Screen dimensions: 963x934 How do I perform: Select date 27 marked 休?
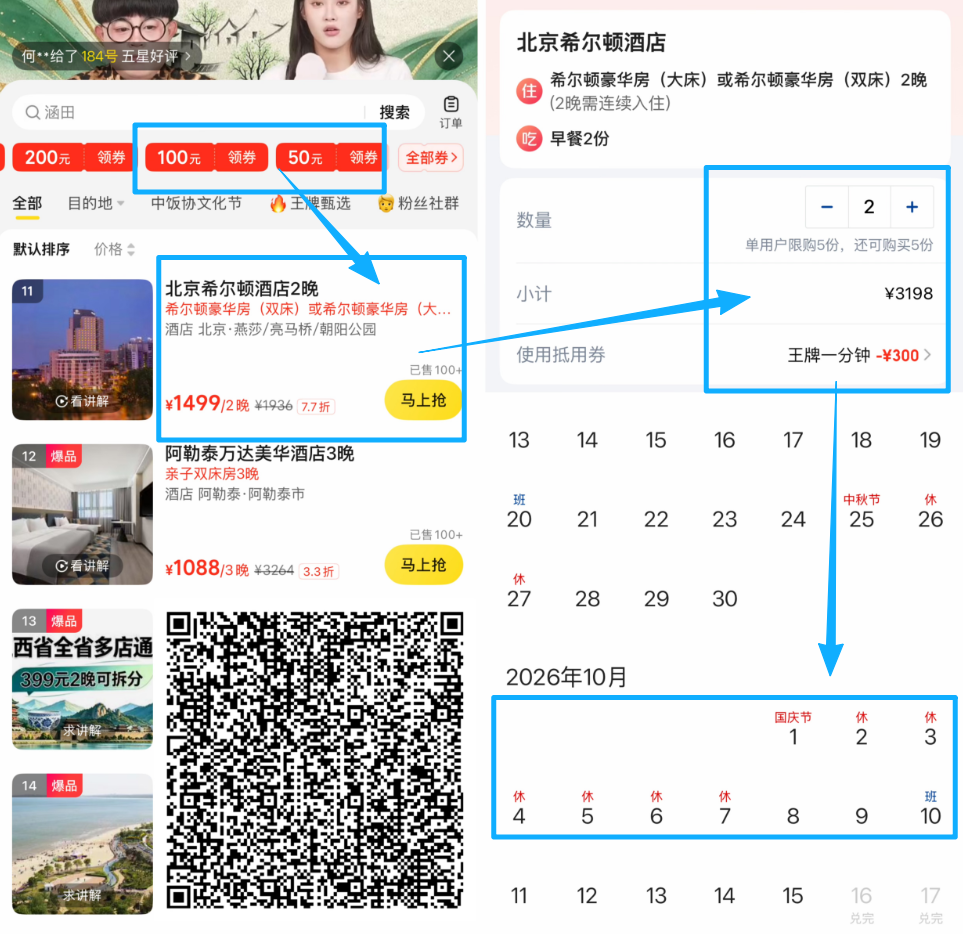[519, 590]
